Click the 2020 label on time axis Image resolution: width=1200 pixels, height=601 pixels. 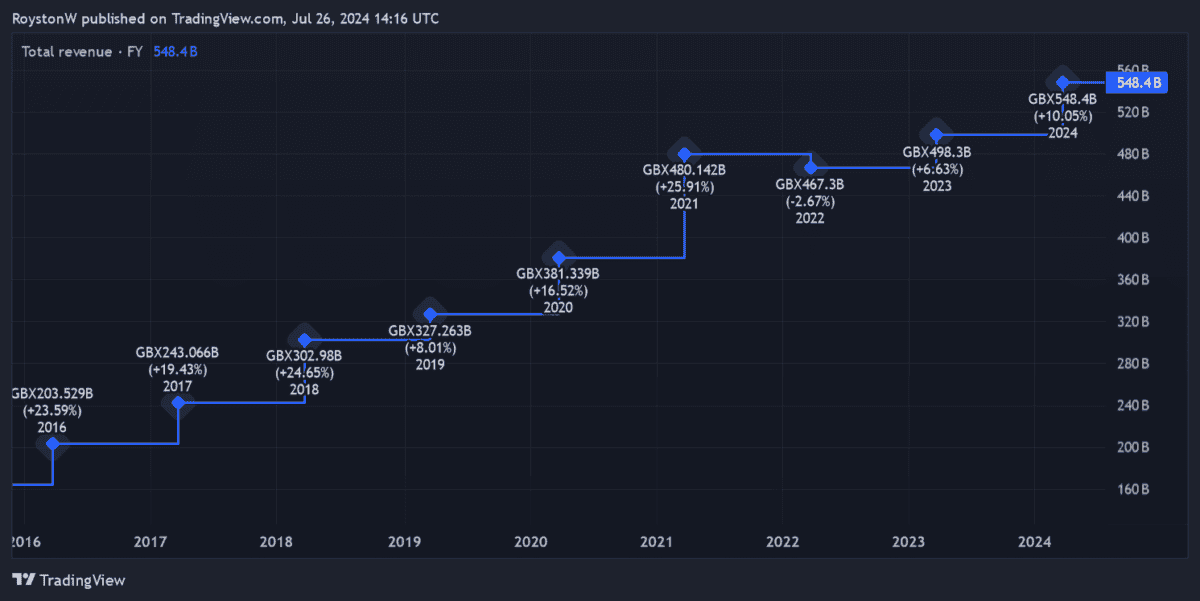coord(530,542)
